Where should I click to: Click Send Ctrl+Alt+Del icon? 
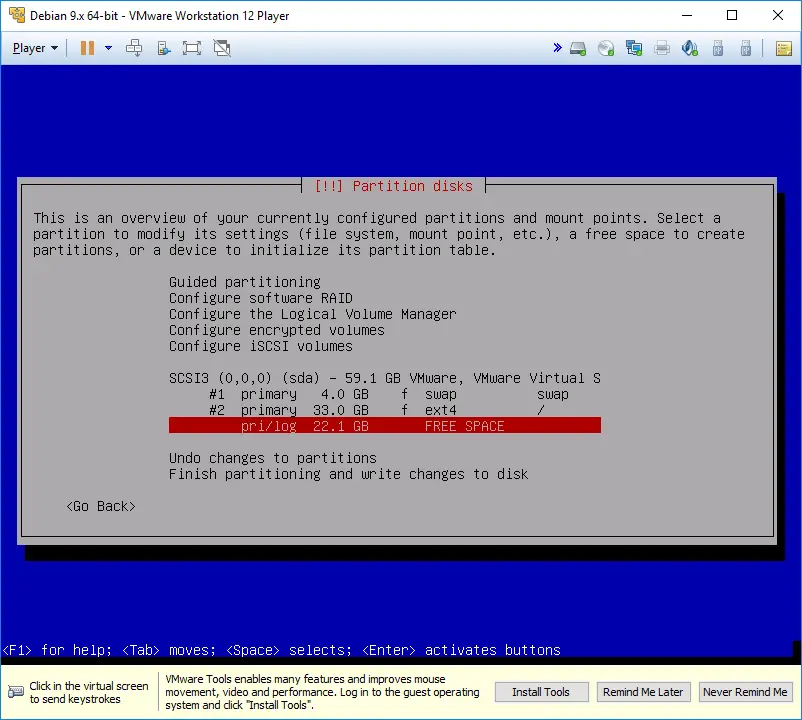pos(134,48)
